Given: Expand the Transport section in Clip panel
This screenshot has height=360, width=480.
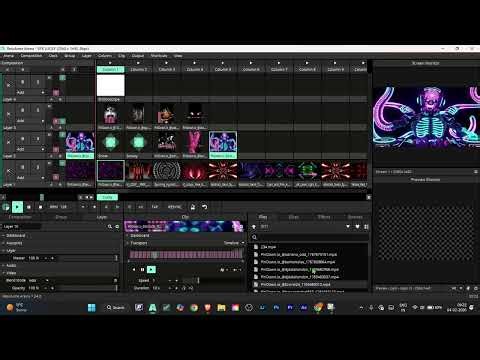Looking at the screenshot, I should coord(139,243).
